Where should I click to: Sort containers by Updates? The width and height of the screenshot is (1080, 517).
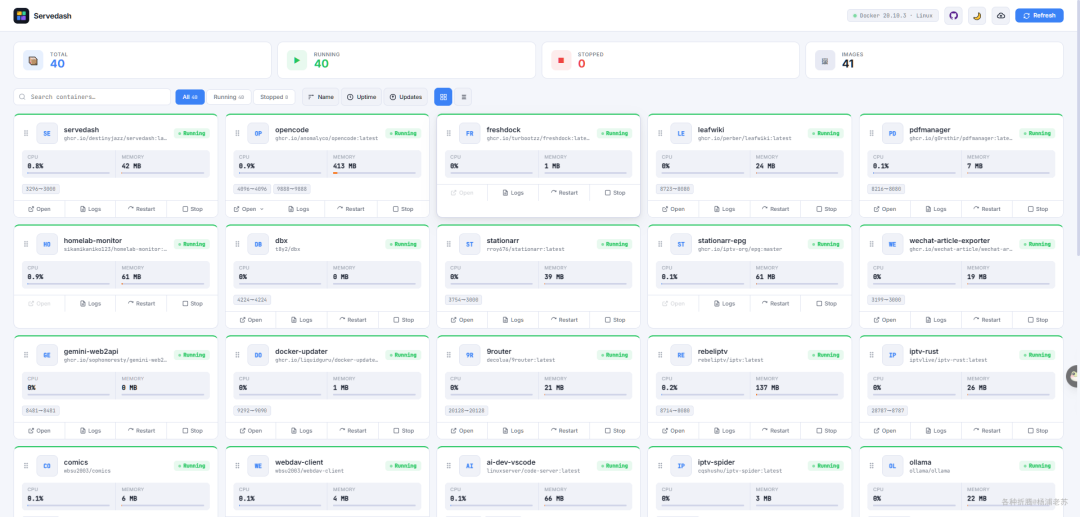click(406, 97)
